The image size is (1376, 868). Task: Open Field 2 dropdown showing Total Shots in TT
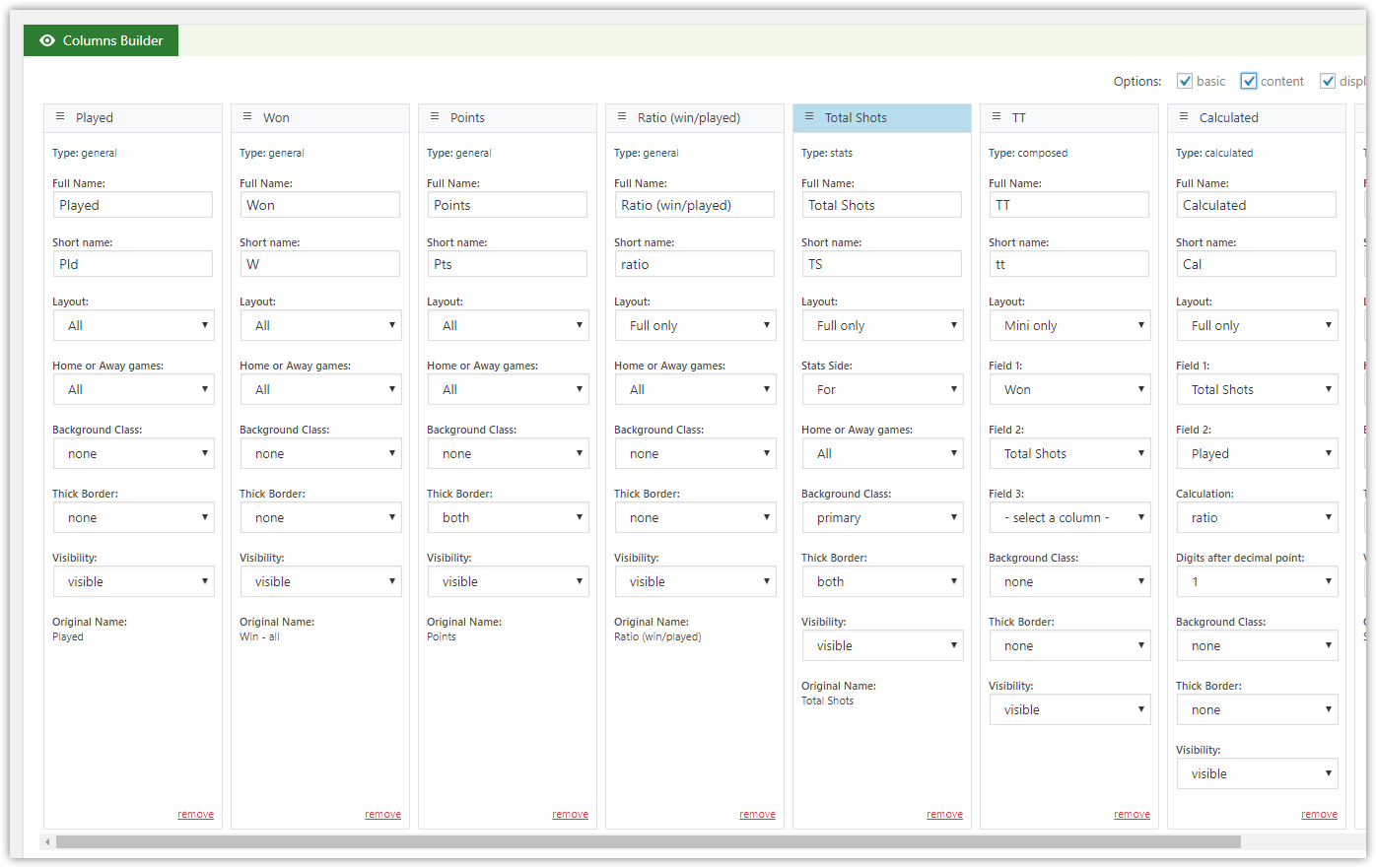[1070, 453]
